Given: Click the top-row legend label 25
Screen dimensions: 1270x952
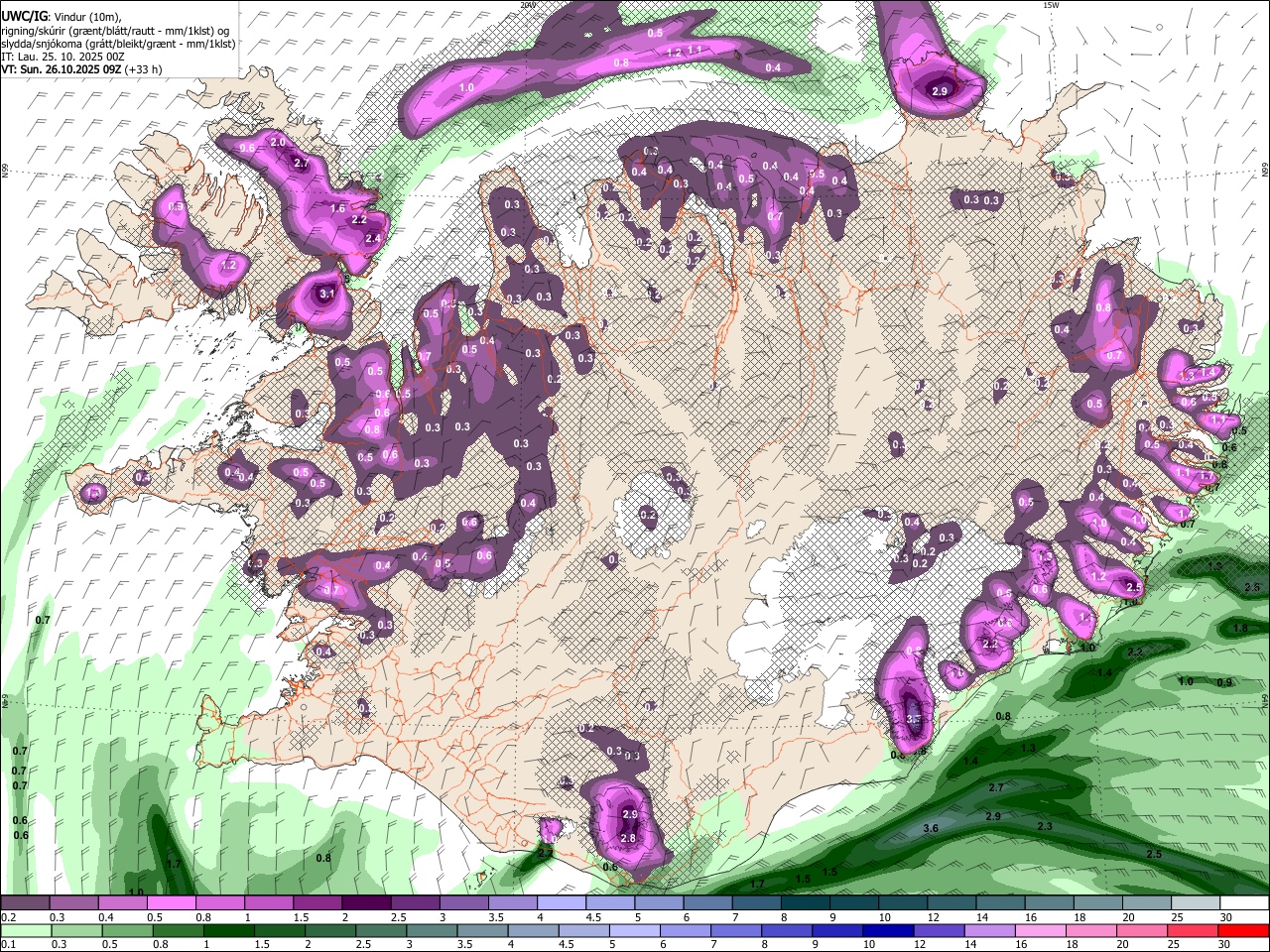Looking at the screenshot, I should tap(1178, 917).
